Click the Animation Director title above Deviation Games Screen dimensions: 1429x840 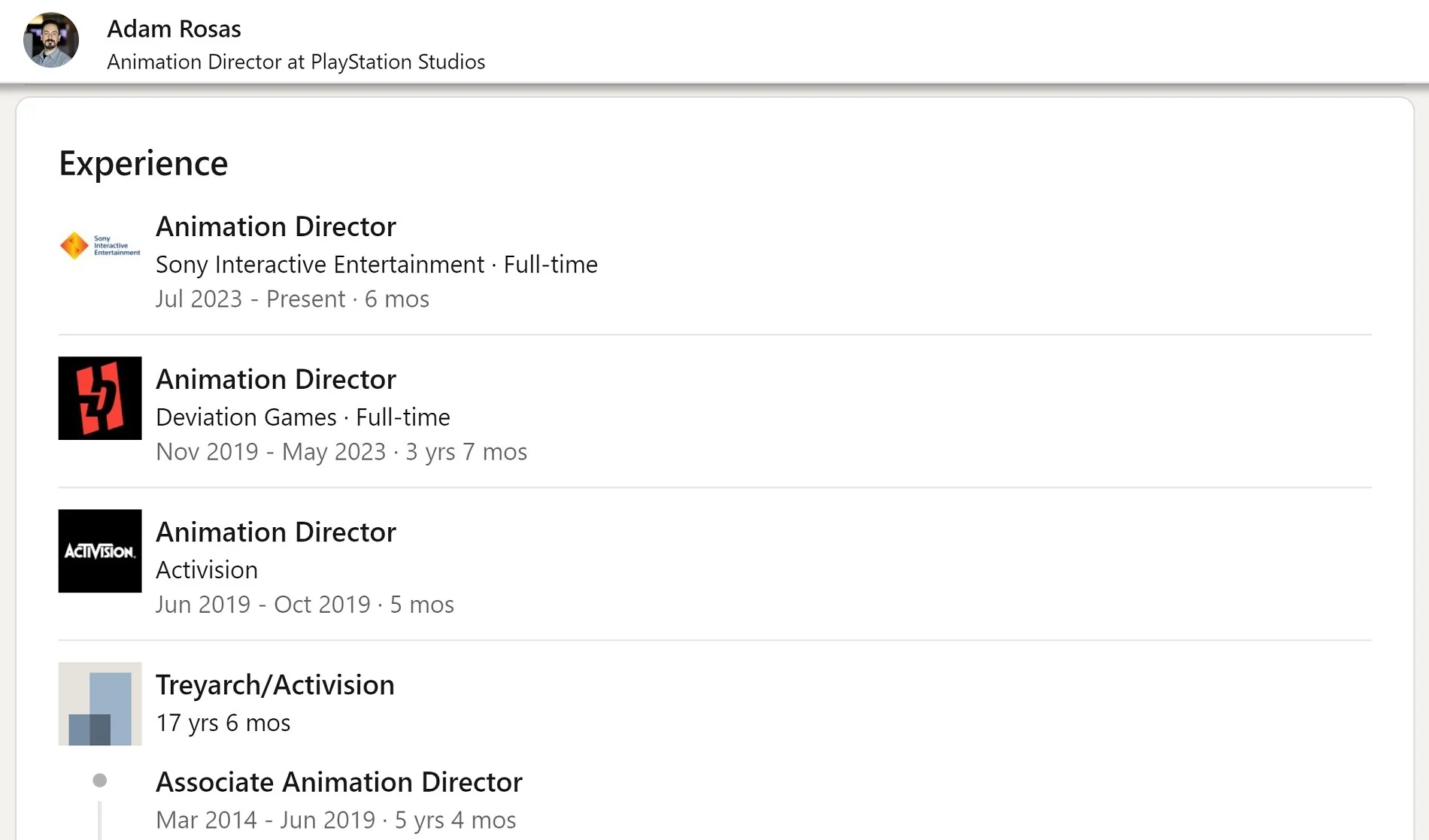(x=275, y=379)
